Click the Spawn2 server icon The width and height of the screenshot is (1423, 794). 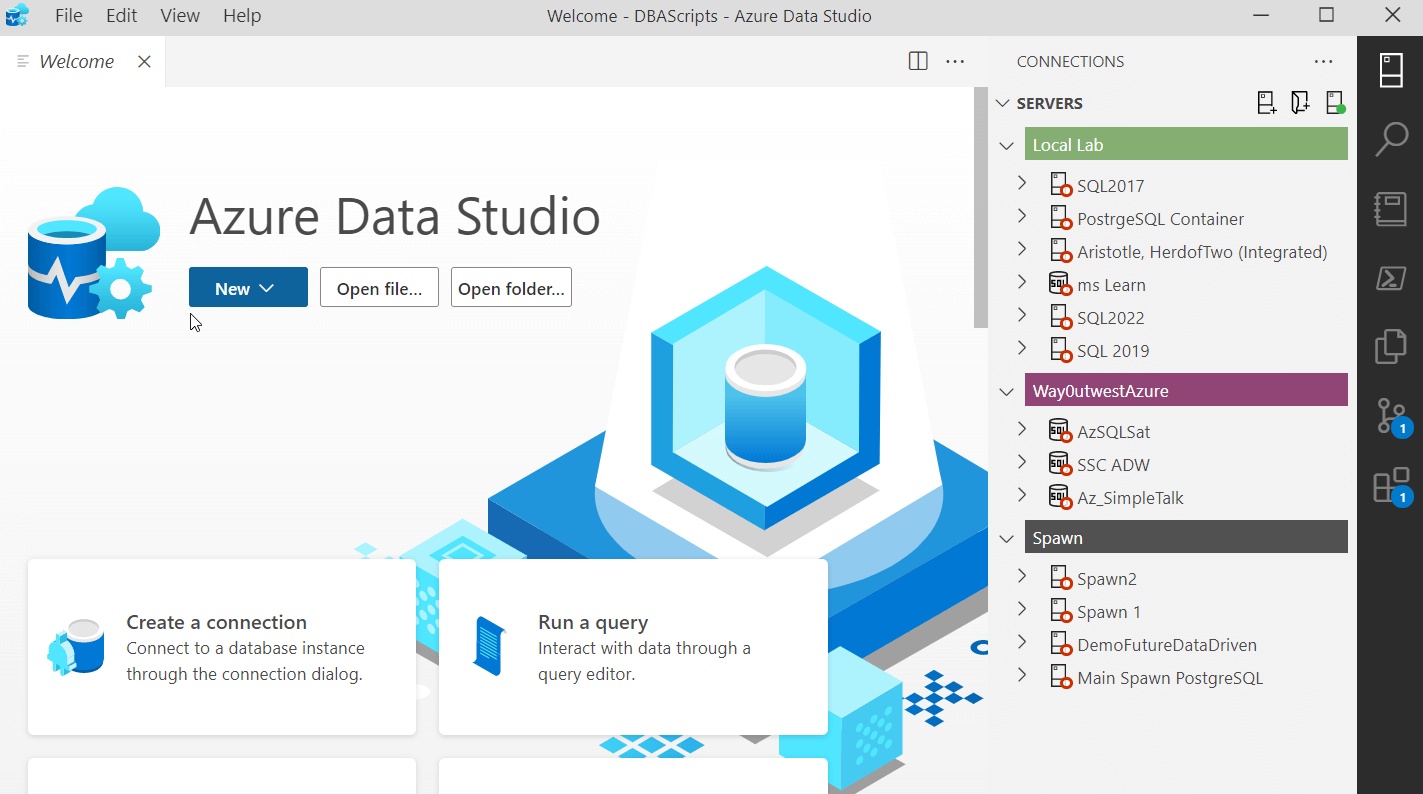[1061, 578]
